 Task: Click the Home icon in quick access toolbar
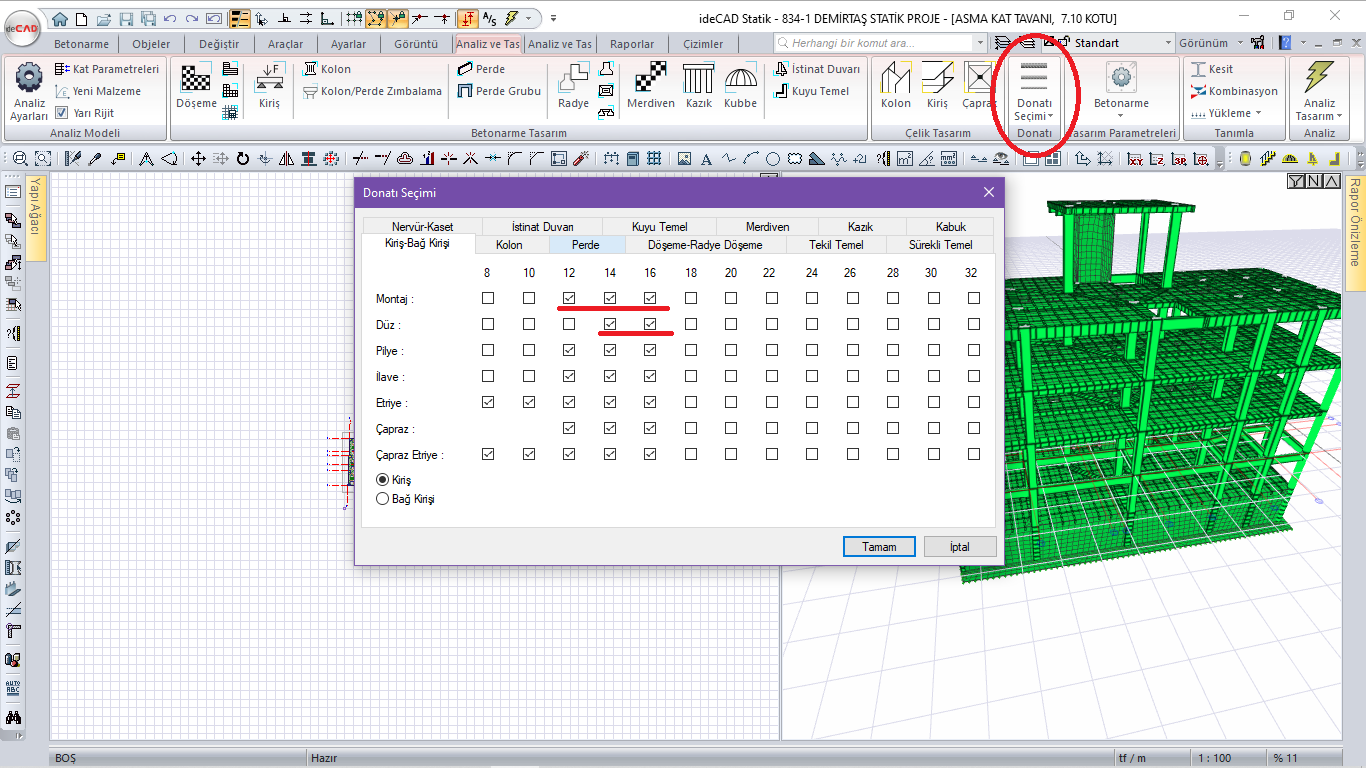pyautogui.click(x=60, y=18)
